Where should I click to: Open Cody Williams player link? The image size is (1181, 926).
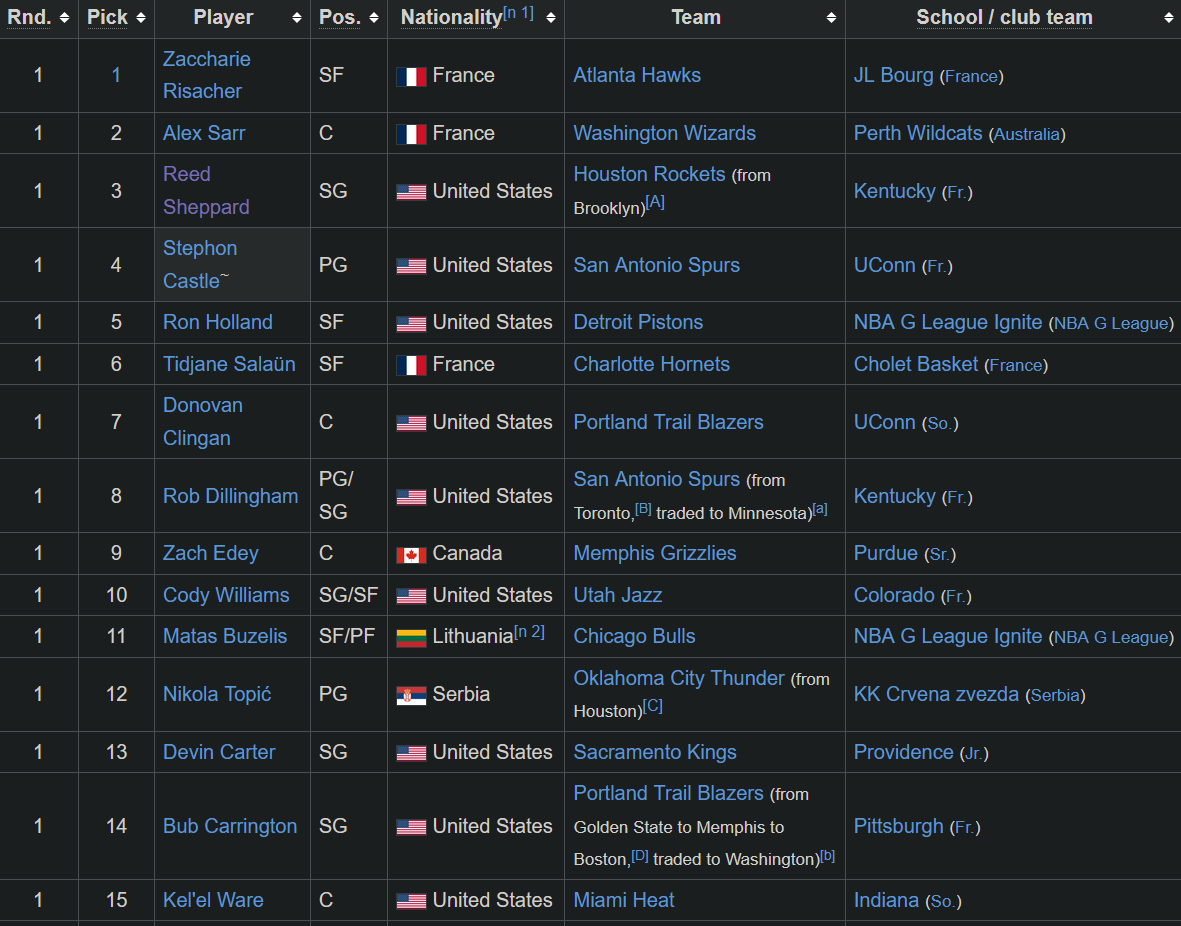[x=226, y=595]
